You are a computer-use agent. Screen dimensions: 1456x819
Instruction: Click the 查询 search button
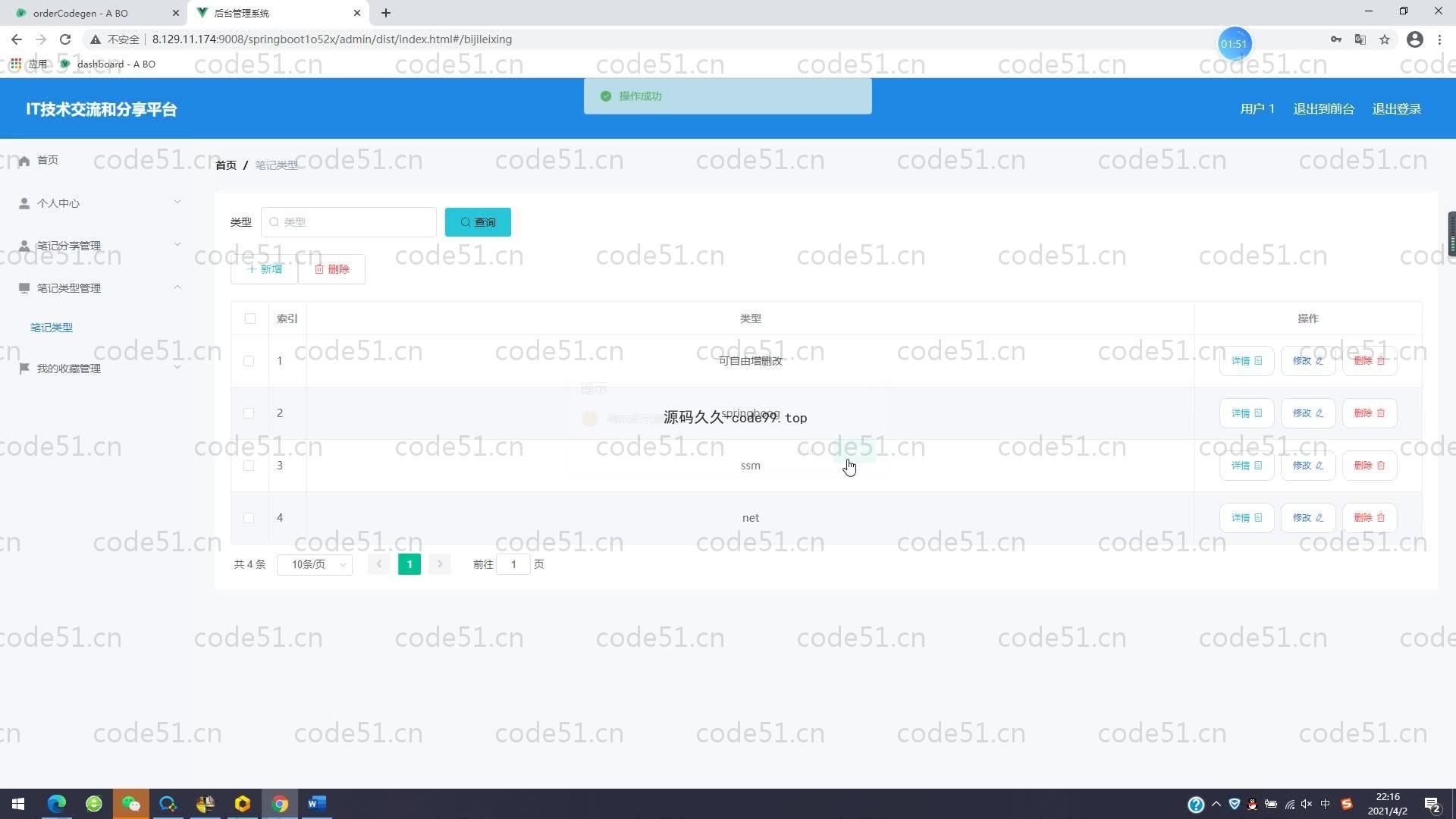pyautogui.click(x=478, y=222)
